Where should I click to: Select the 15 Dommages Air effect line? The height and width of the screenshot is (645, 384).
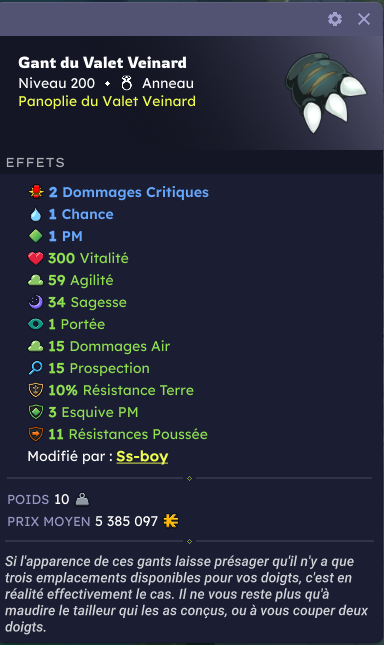click(99, 346)
